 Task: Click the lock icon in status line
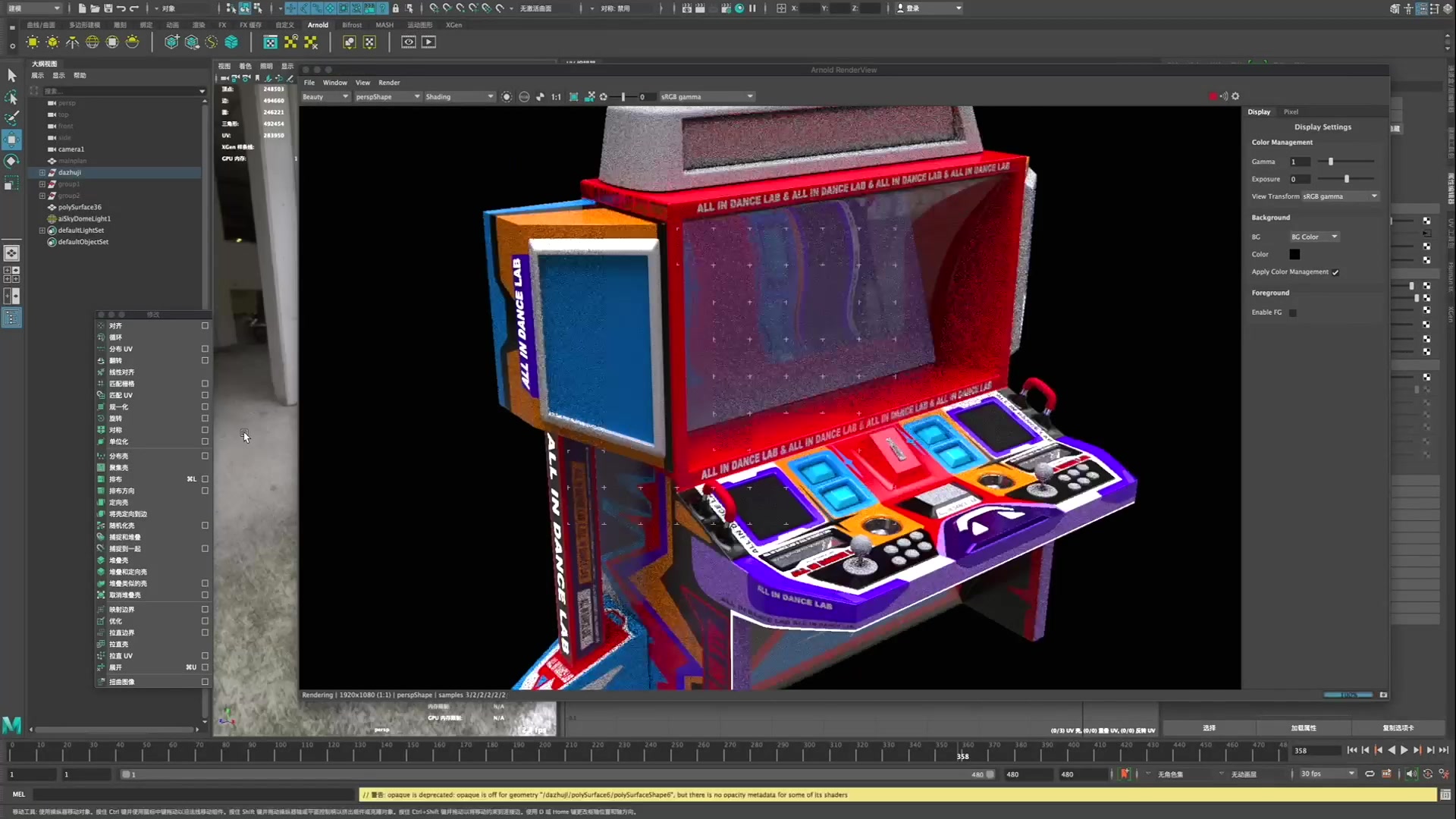pos(395,8)
